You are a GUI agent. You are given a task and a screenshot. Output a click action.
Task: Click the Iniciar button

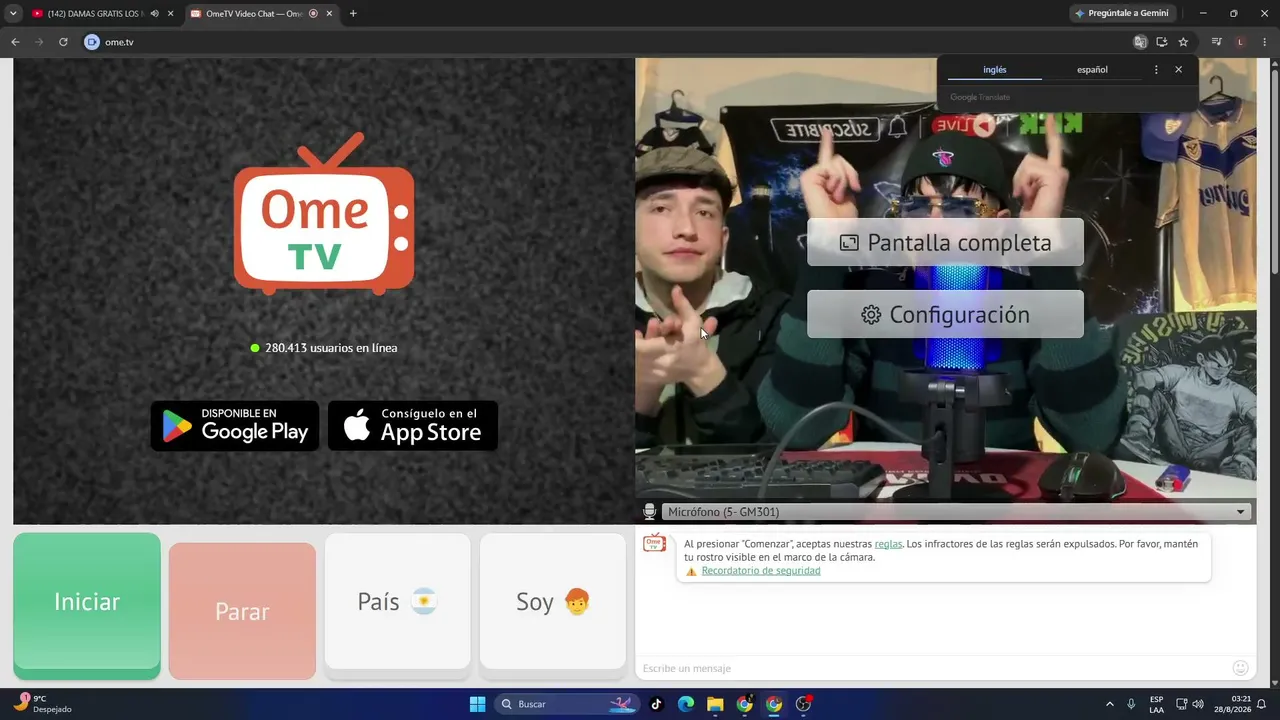[87, 606]
